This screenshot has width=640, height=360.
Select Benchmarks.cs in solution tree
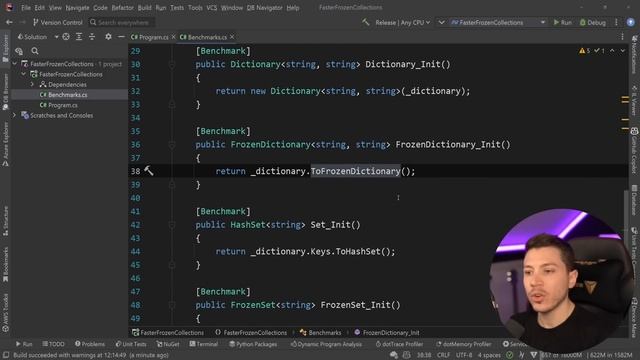click(67, 95)
